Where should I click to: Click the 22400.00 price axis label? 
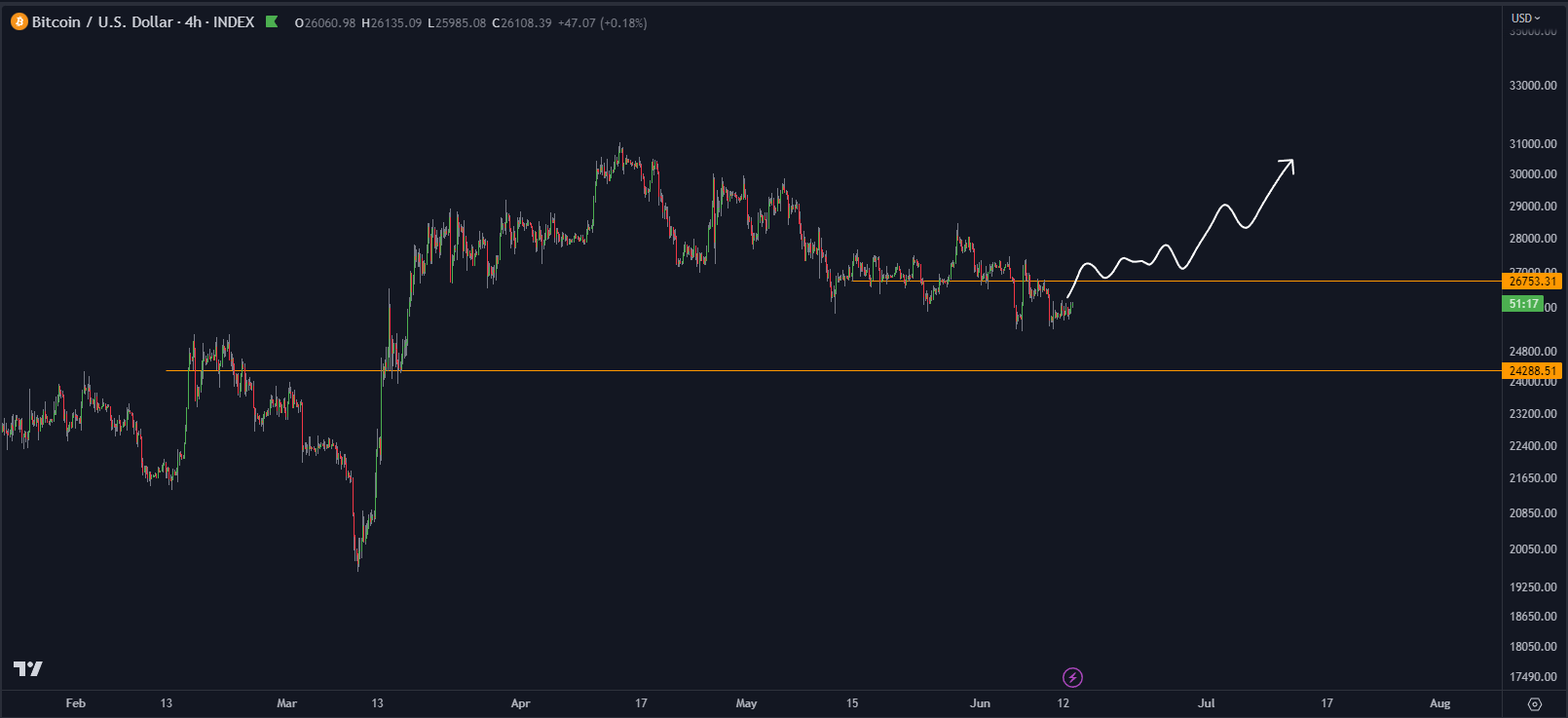pyautogui.click(x=1533, y=446)
